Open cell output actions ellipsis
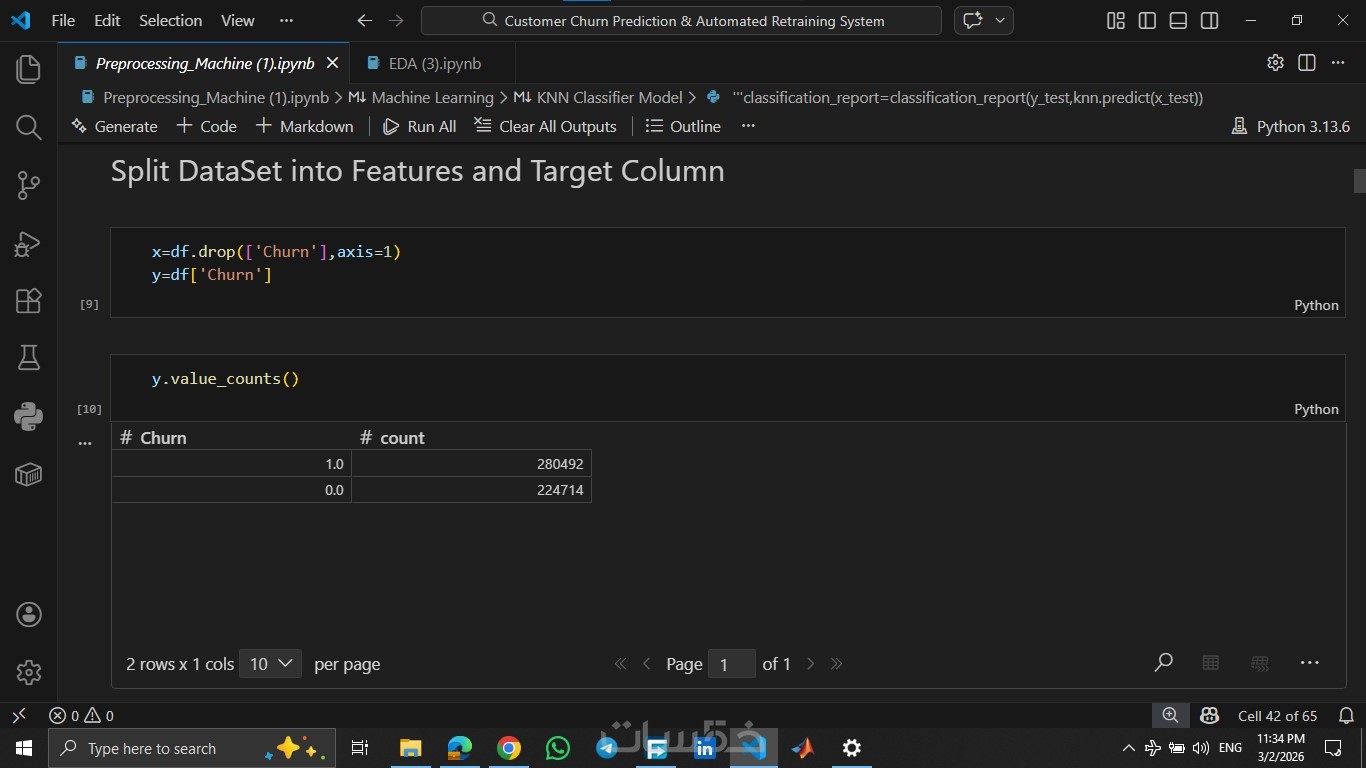1366x768 pixels. [85, 442]
